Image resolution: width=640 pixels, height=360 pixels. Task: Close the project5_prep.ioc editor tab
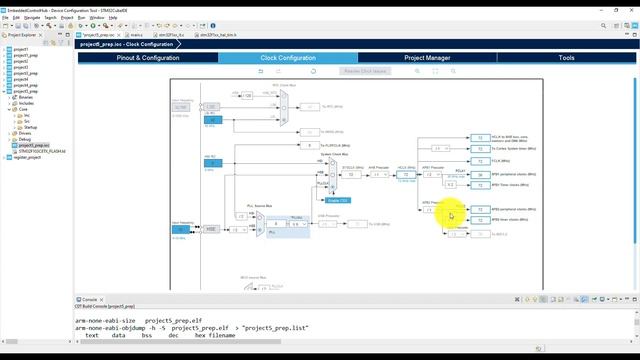pos(119,36)
